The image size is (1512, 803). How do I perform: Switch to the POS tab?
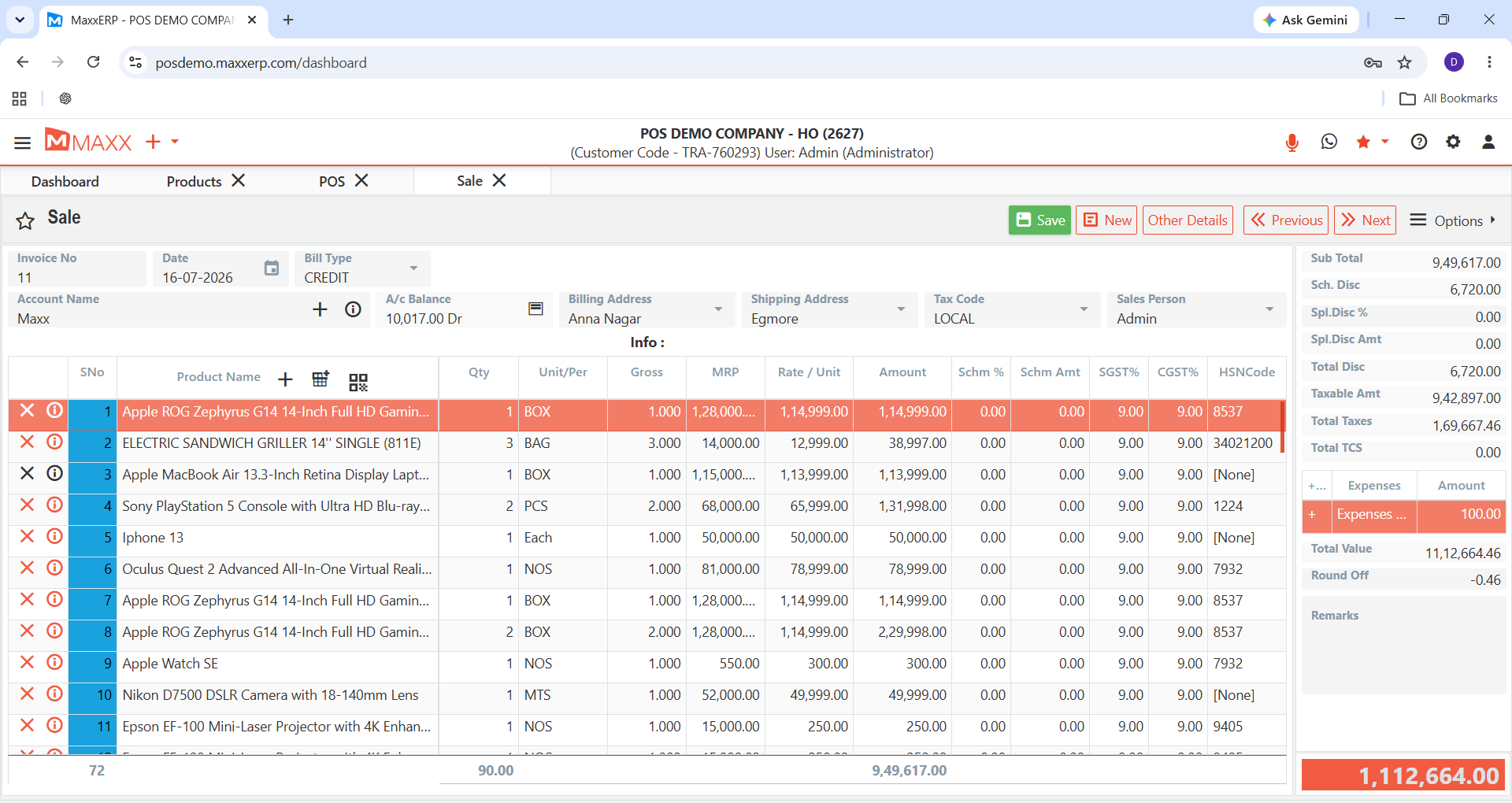332,182
